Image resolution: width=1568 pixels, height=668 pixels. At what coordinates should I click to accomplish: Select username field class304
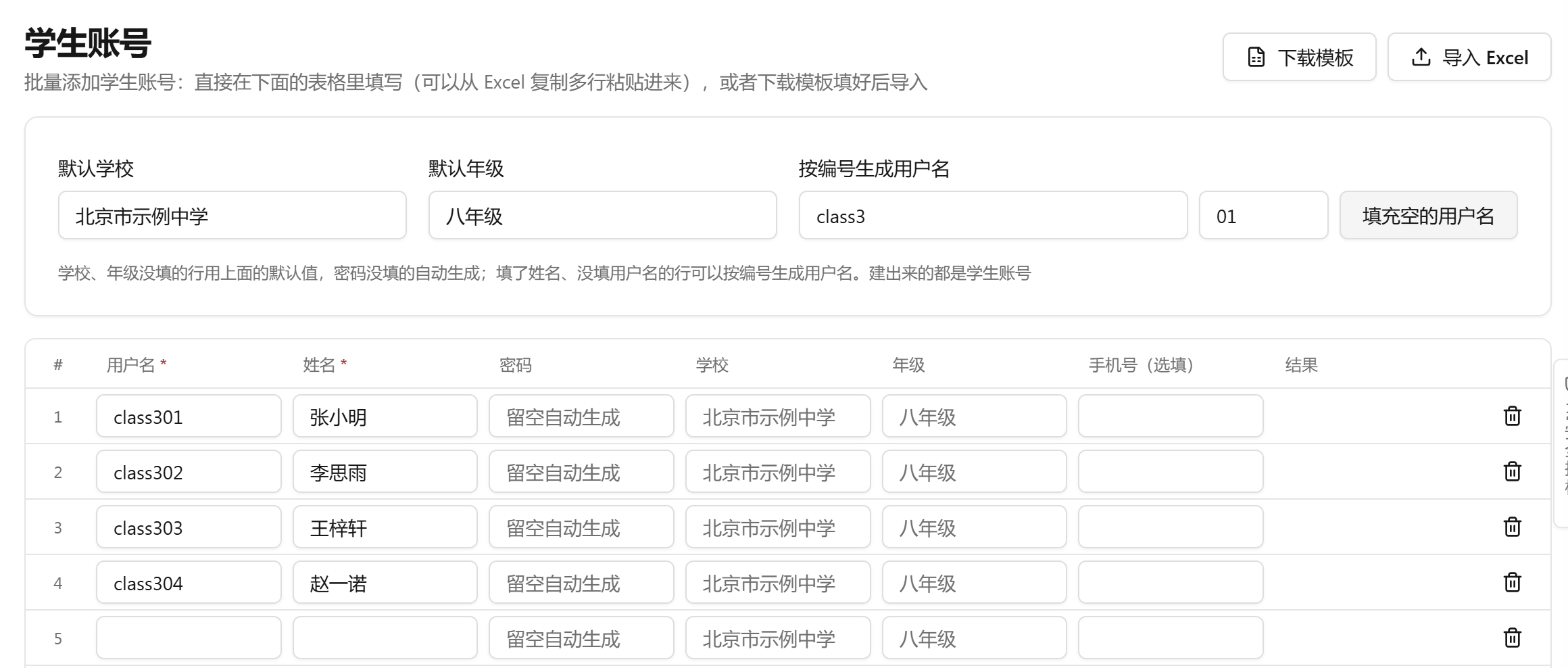click(x=189, y=582)
